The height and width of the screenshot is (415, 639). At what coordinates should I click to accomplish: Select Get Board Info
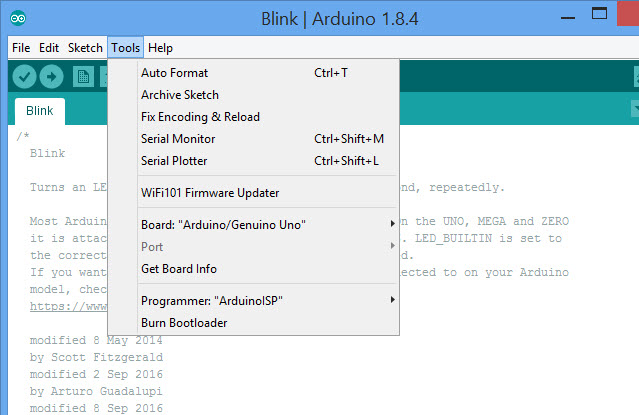pos(178,269)
